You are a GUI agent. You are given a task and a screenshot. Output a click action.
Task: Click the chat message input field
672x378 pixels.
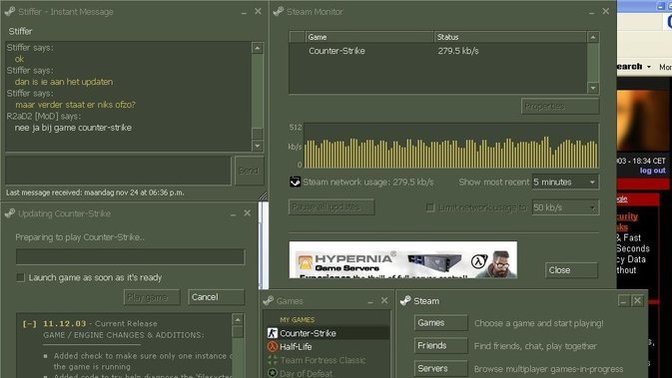coord(118,171)
